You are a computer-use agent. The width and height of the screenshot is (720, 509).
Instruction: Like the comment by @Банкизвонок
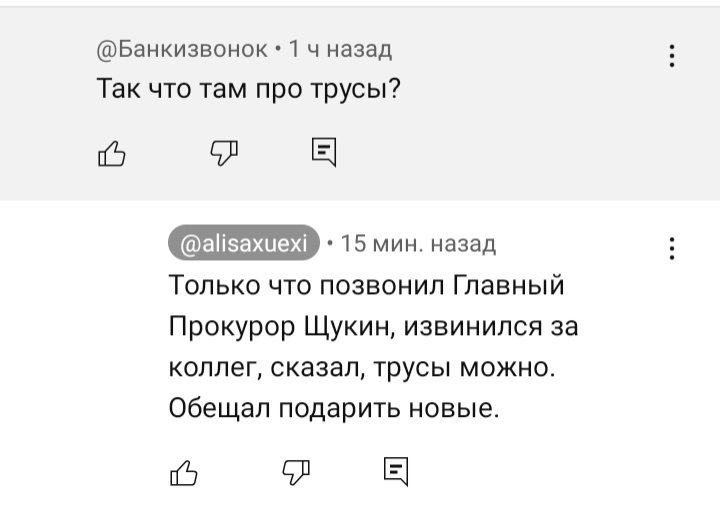click(112, 153)
